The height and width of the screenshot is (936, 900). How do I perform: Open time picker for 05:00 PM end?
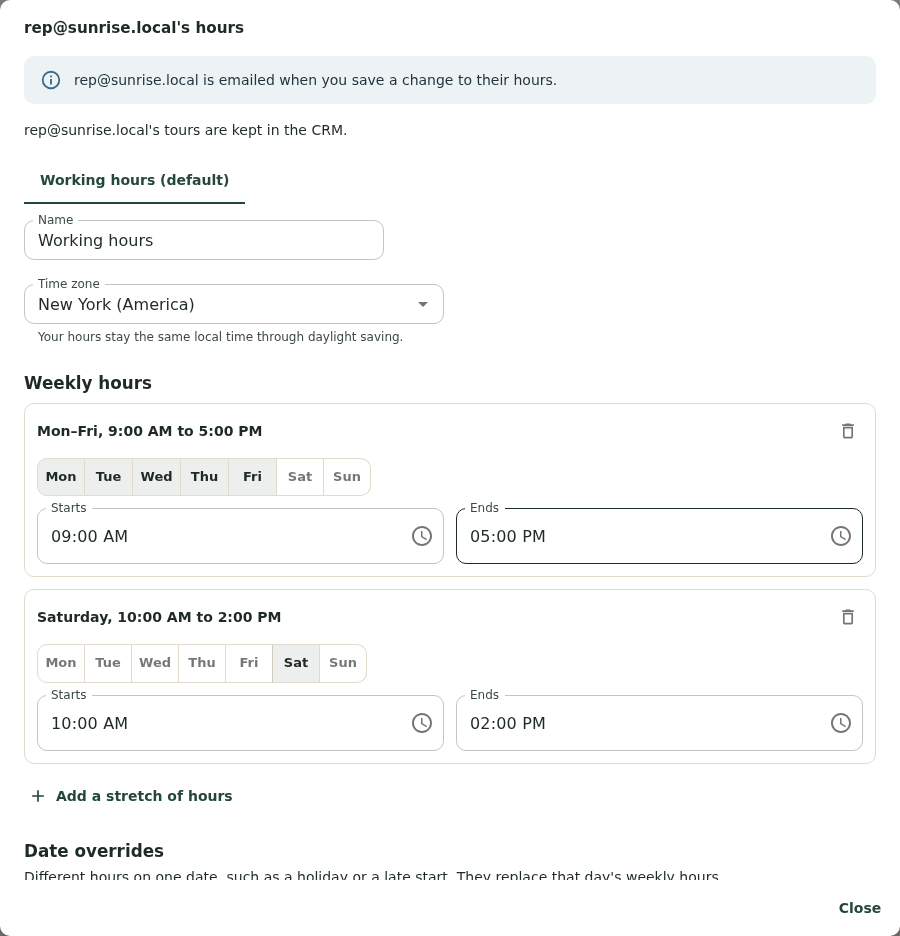pos(841,536)
